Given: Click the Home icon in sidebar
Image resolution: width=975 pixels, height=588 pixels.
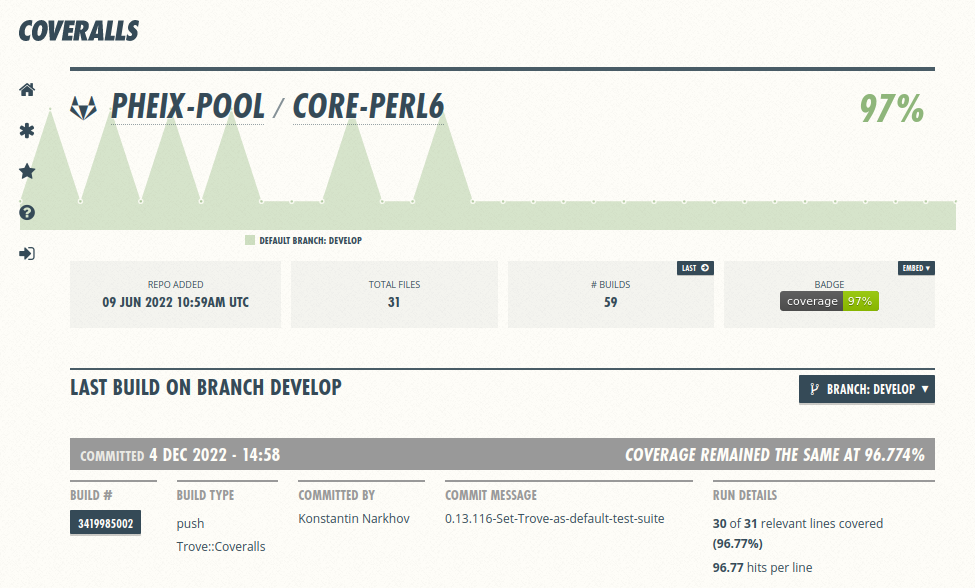Looking at the screenshot, I should coord(27,90).
